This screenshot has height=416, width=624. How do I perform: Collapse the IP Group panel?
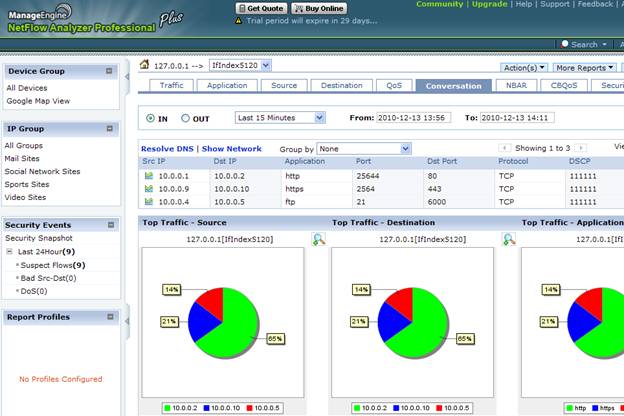110,129
